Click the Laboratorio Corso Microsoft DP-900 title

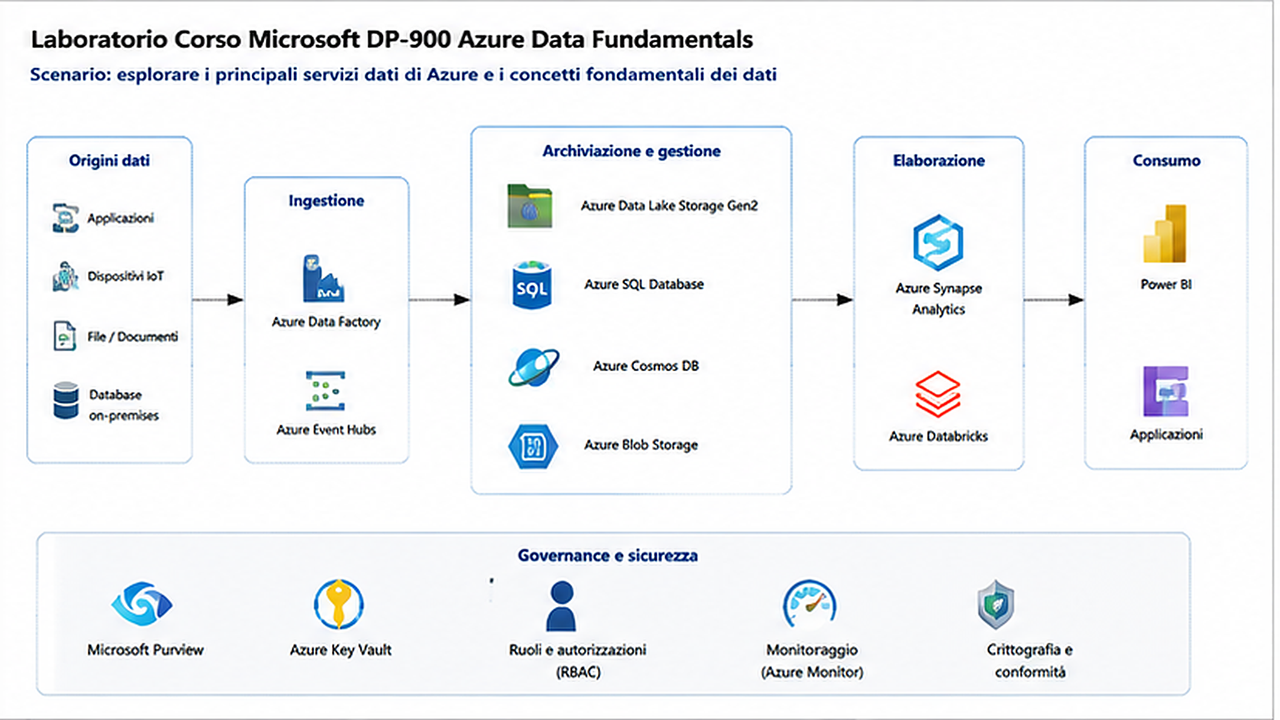392,40
